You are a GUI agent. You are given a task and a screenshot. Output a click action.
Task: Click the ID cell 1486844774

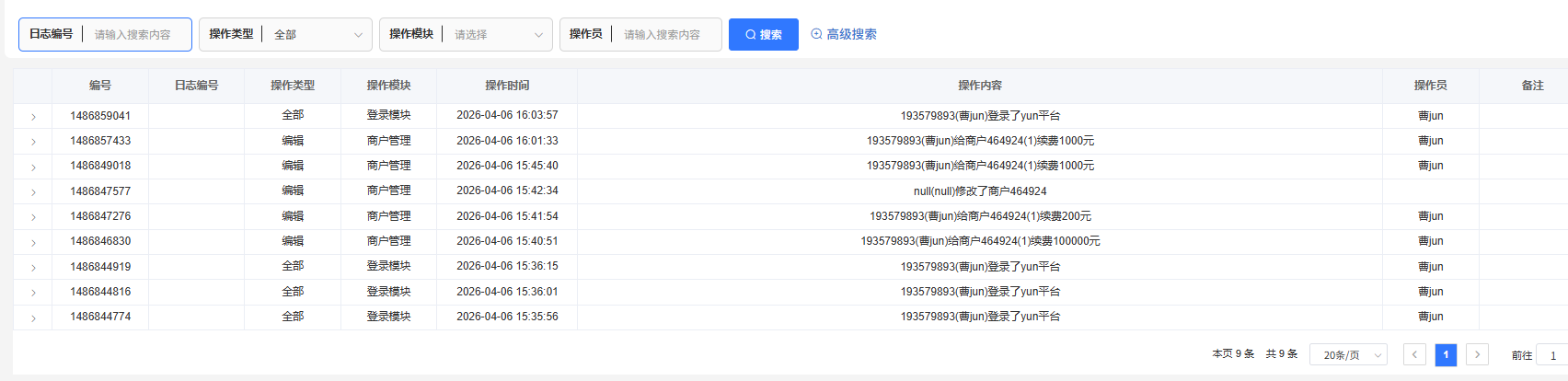pos(100,317)
